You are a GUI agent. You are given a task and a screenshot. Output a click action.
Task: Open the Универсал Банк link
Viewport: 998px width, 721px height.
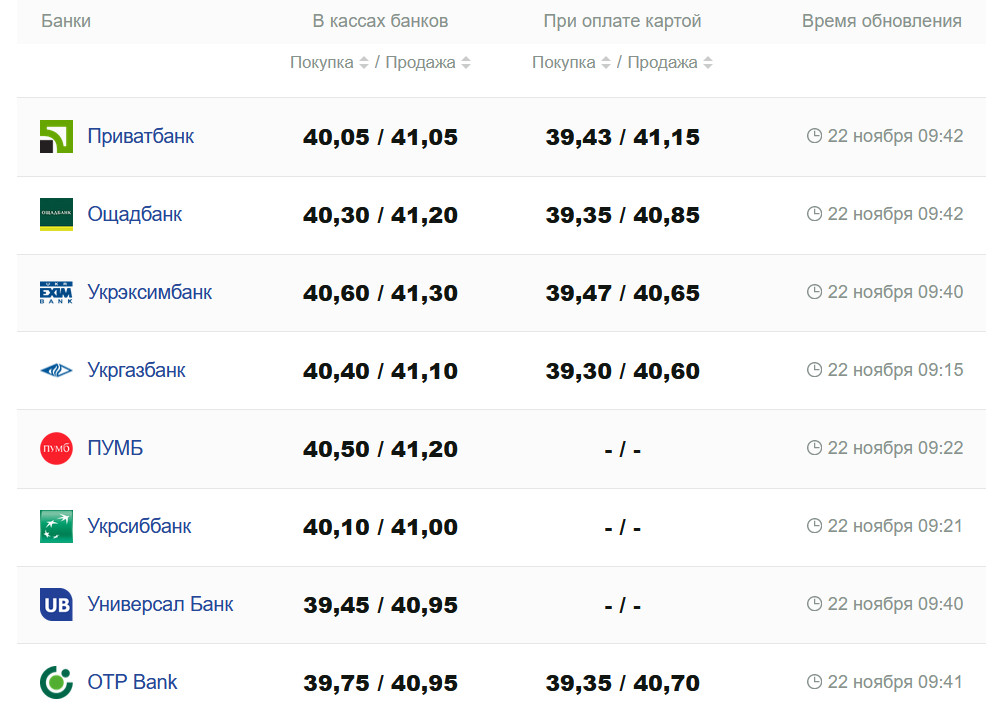coord(161,604)
